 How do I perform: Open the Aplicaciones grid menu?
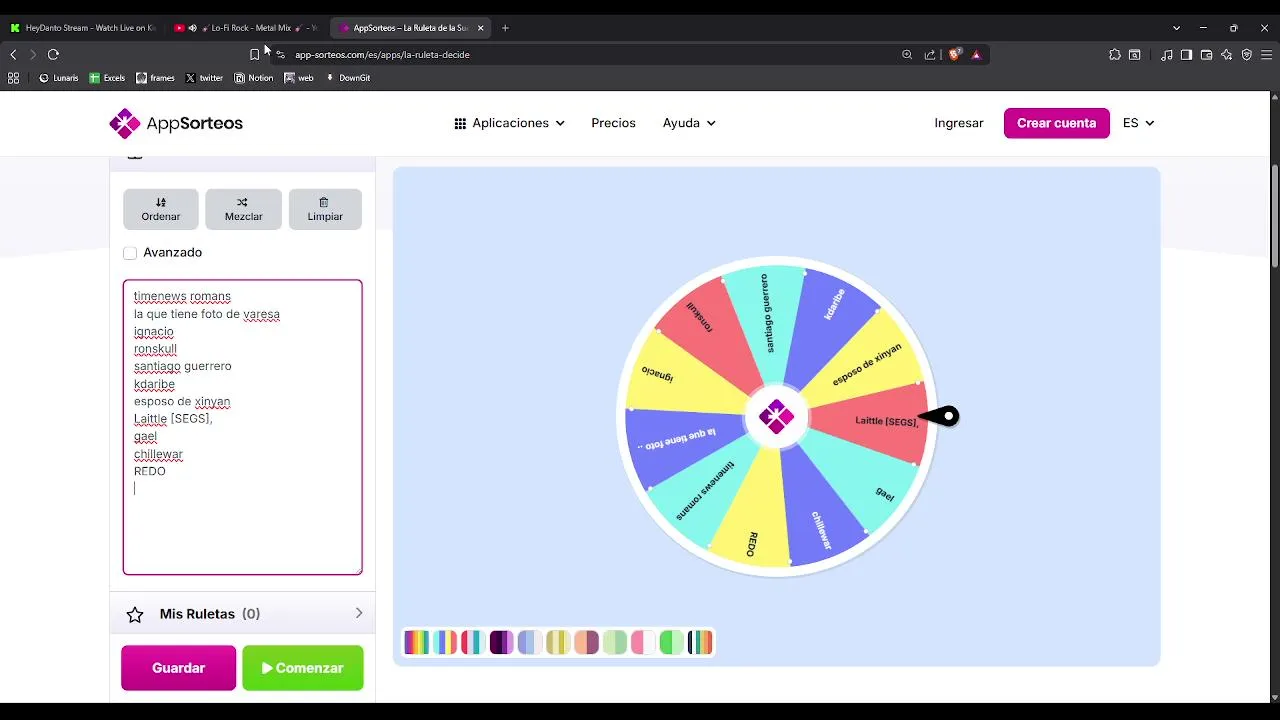tap(509, 123)
